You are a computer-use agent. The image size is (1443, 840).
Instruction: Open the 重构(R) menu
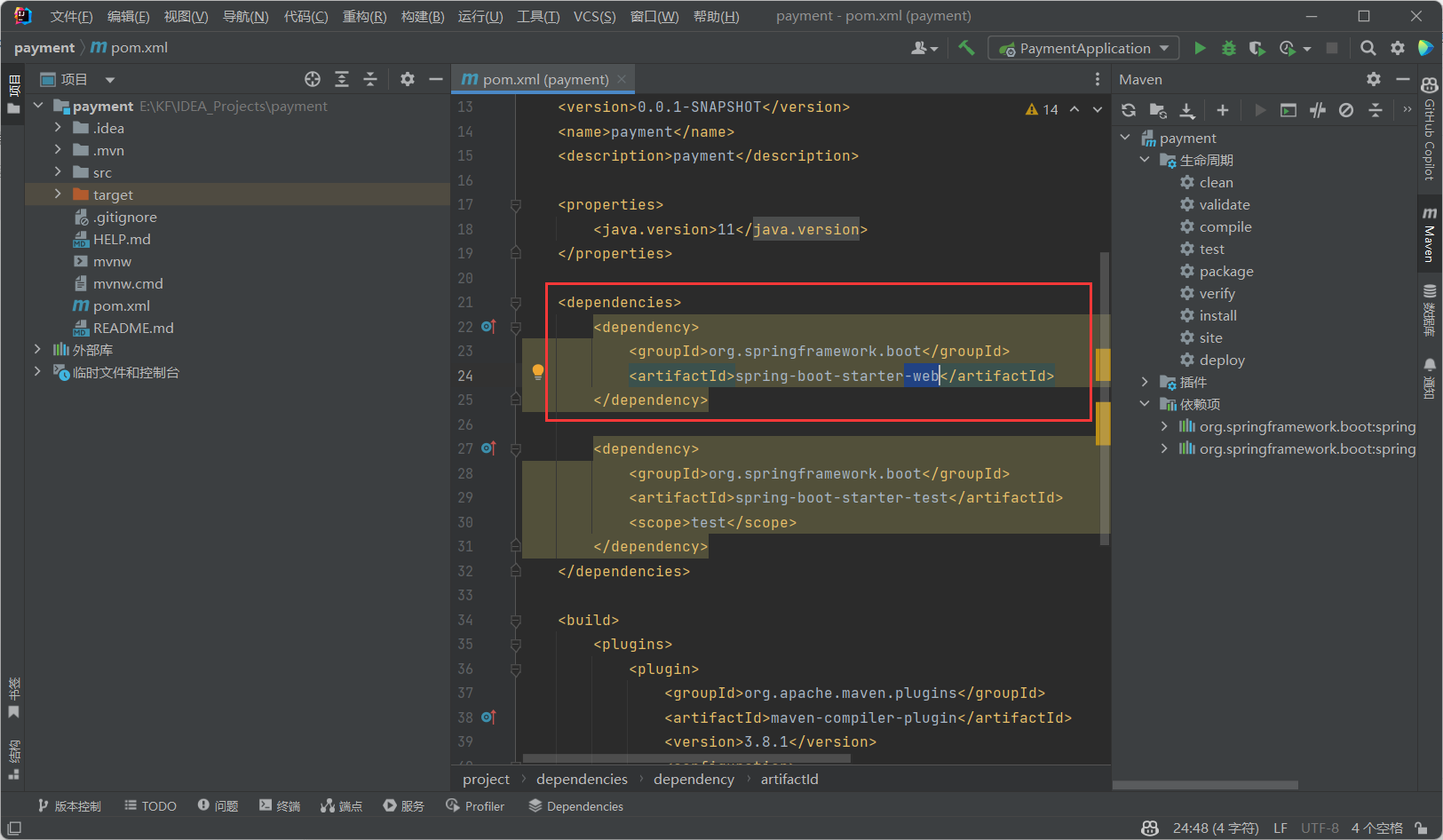pos(364,16)
